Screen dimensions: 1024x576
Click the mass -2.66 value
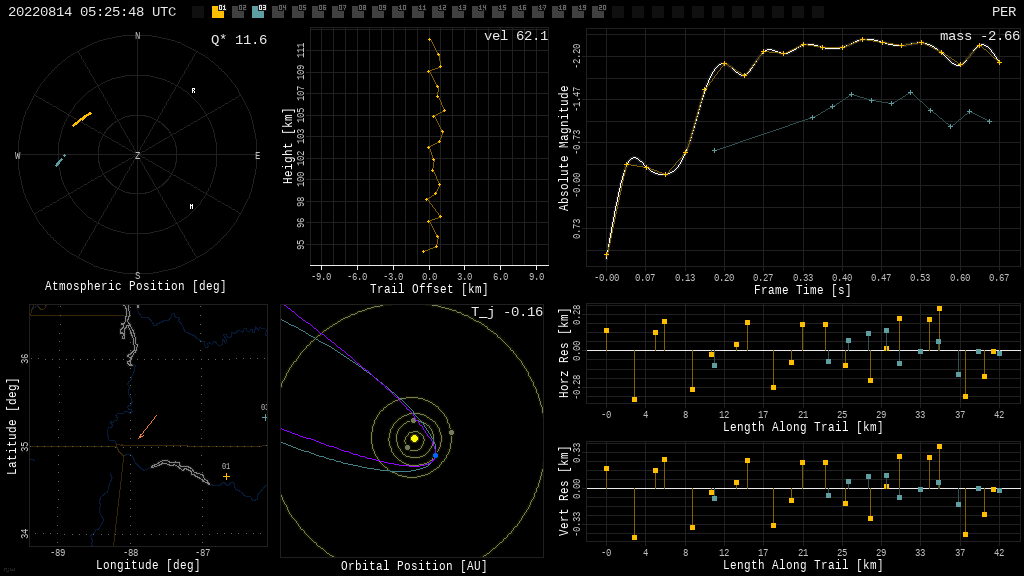pos(980,36)
